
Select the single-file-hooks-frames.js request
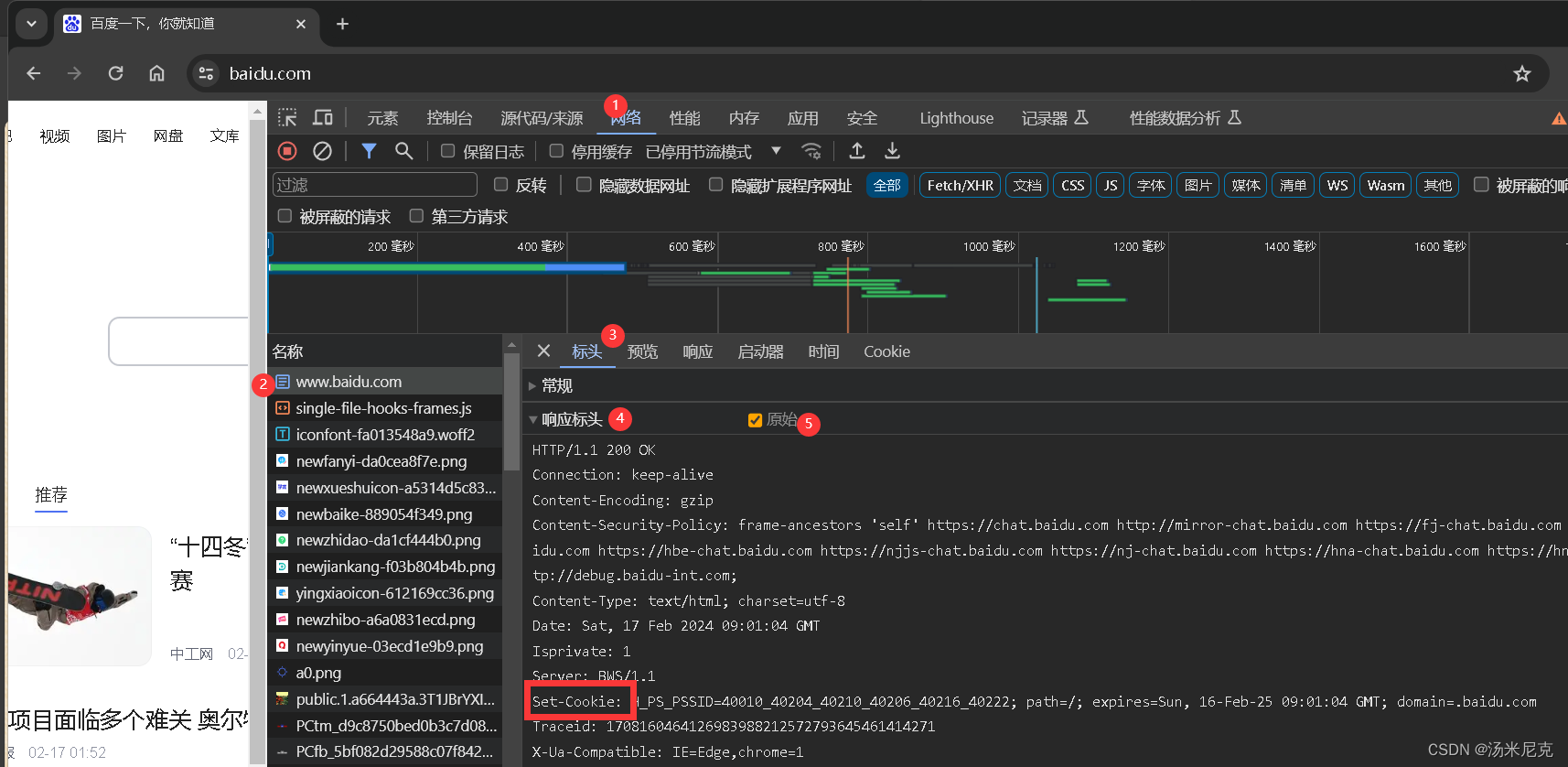(x=385, y=408)
